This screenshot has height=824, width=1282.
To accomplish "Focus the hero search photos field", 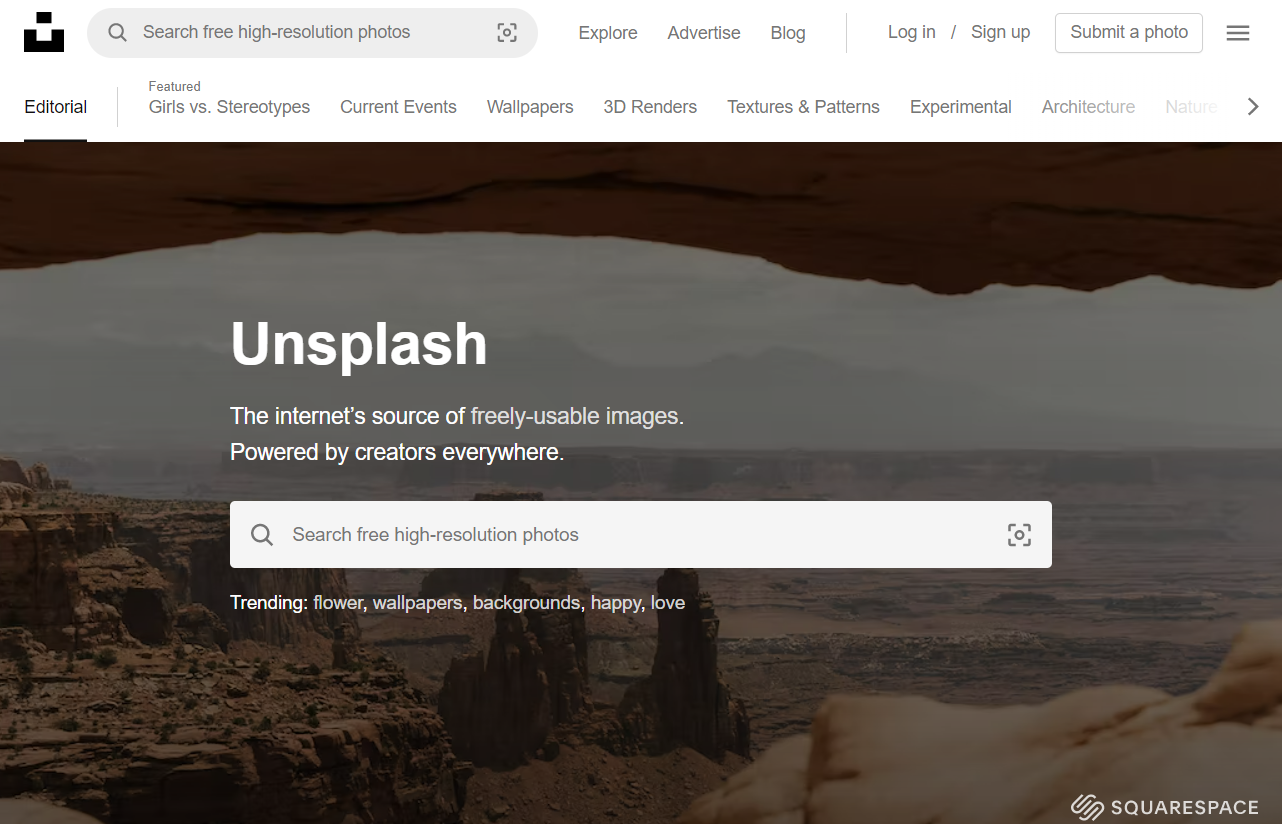I will (x=640, y=535).
